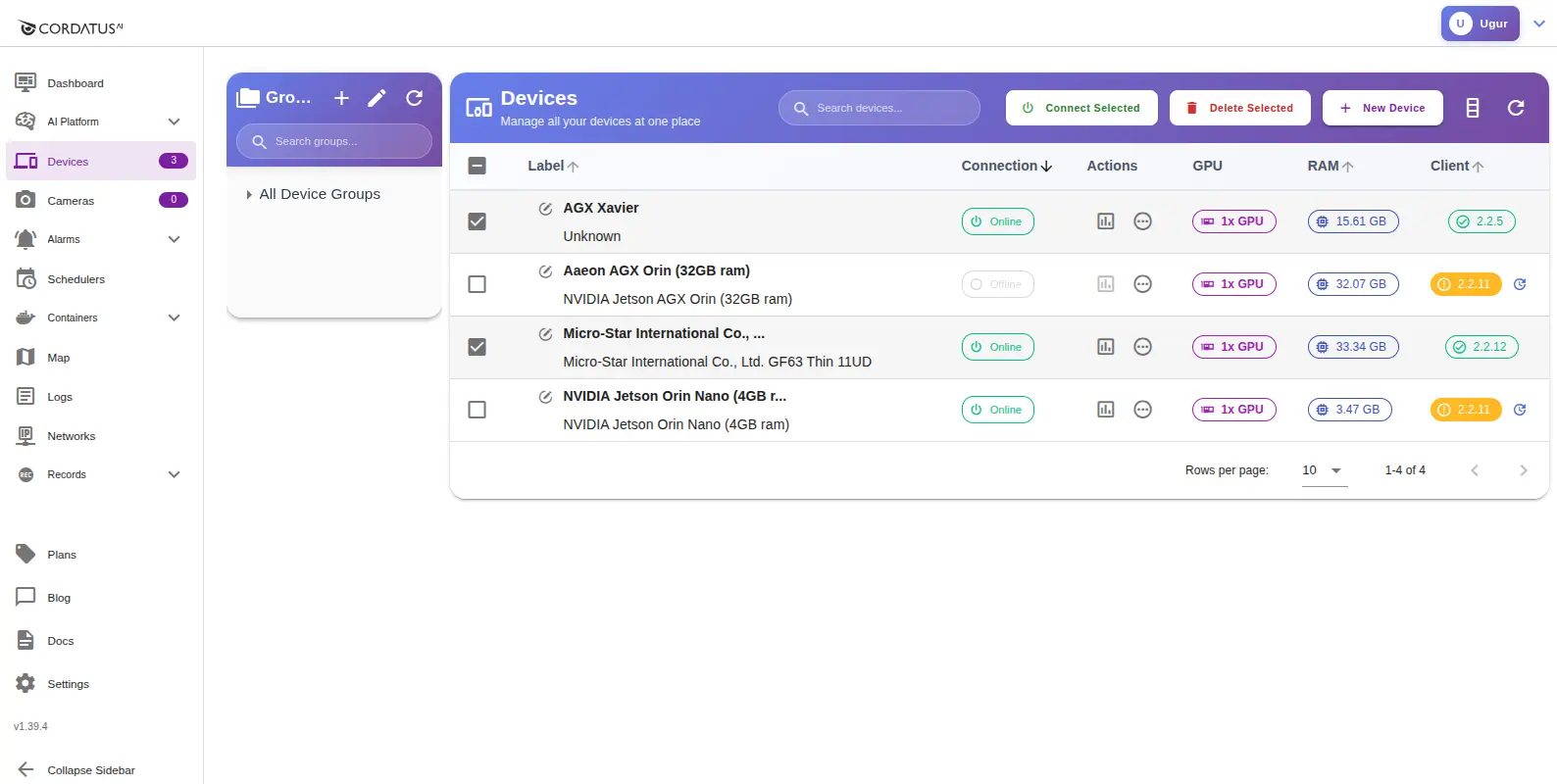Click the 2.2.5 client badge of AGX Xavier
The height and width of the screenshot is (784, 1557).
tap(1482, 221)
